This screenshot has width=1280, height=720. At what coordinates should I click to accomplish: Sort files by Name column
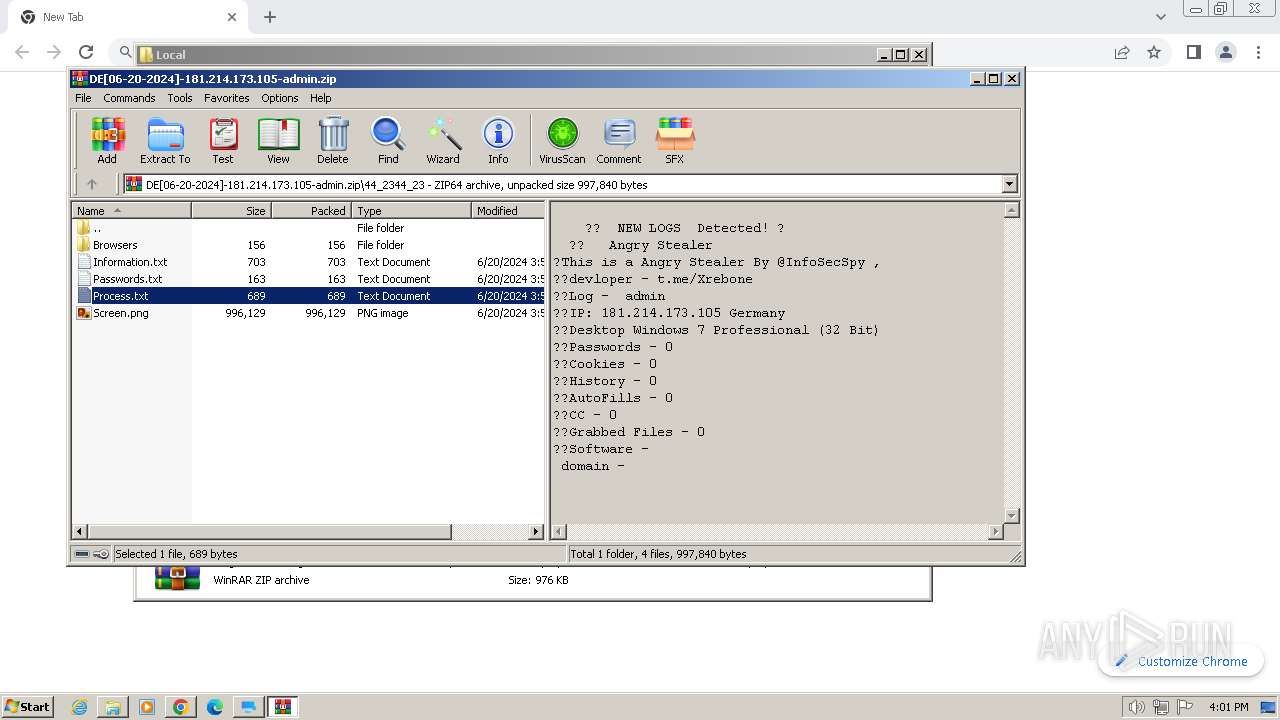(x=131, y=211)
